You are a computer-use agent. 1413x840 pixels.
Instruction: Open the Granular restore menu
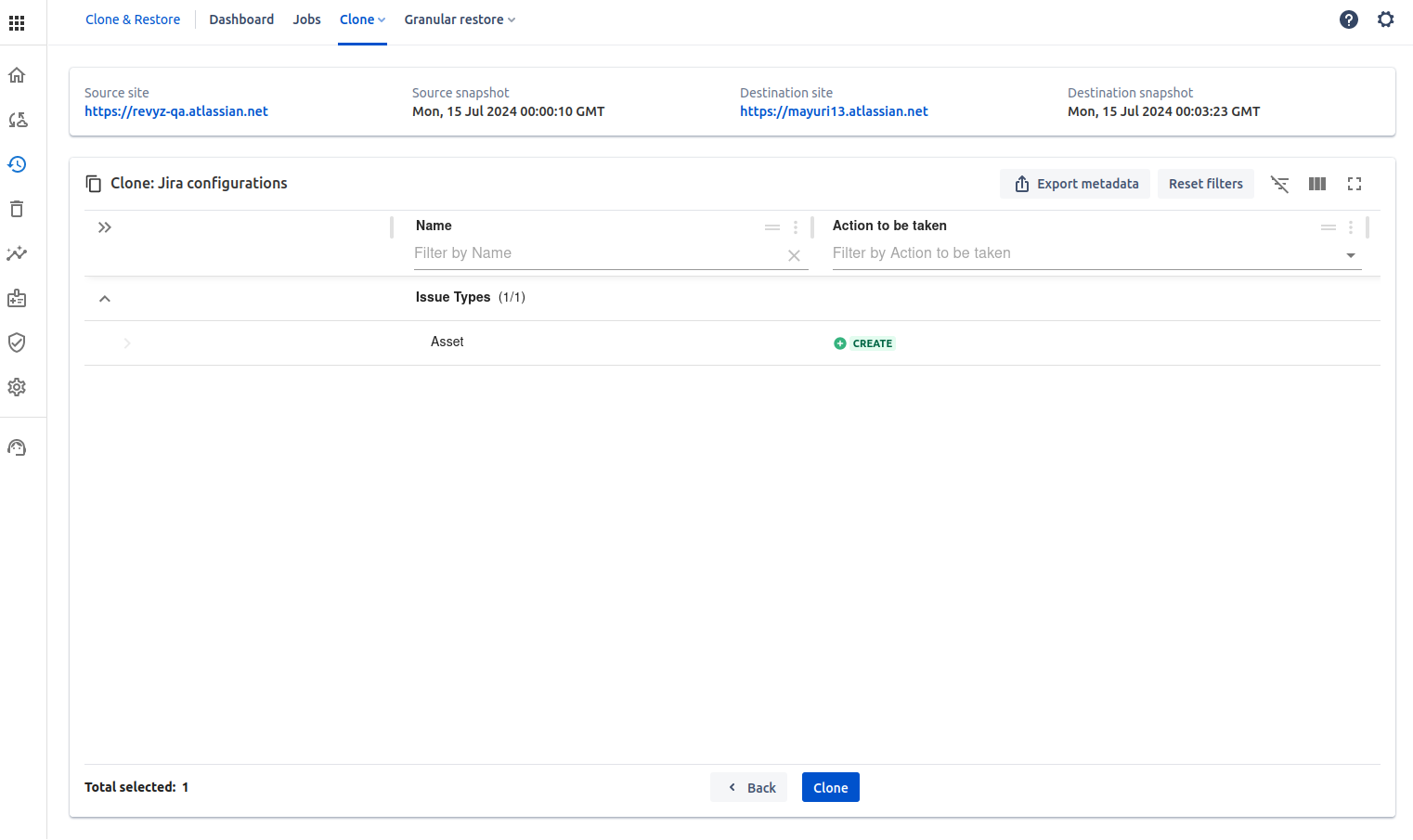pyautogui.click(x=460, y=19)
